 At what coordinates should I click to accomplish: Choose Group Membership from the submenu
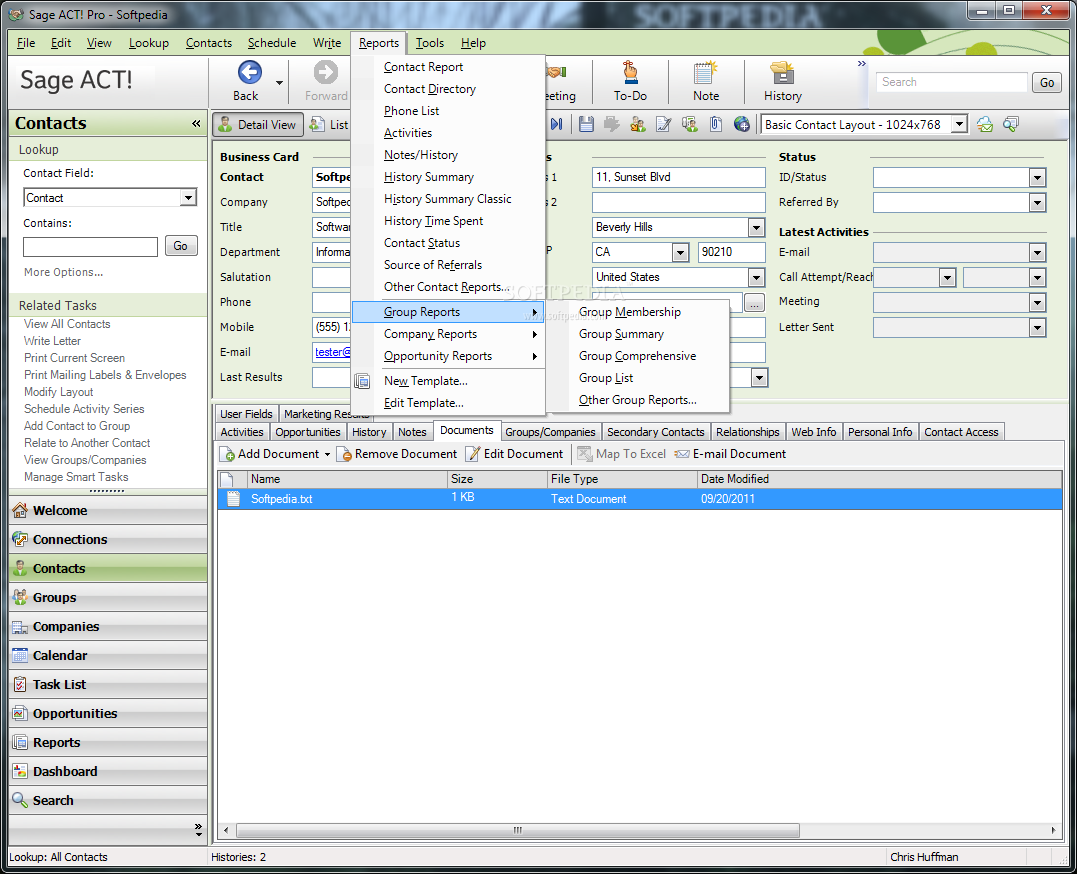pos(638,312)
